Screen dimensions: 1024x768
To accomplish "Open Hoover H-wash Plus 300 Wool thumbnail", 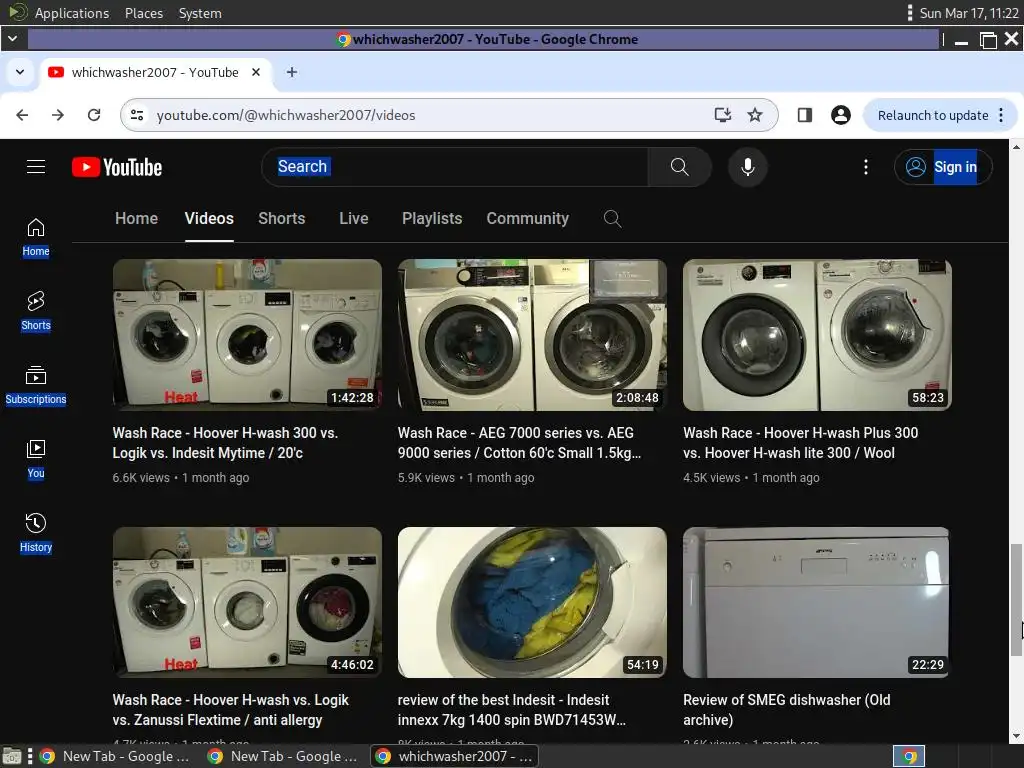I will click(817, 335).
